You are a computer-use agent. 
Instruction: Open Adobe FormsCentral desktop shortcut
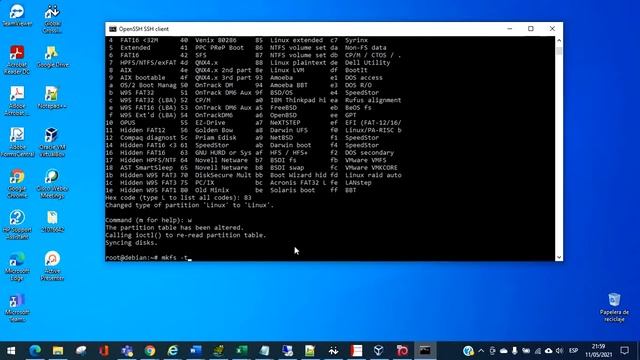17,142
